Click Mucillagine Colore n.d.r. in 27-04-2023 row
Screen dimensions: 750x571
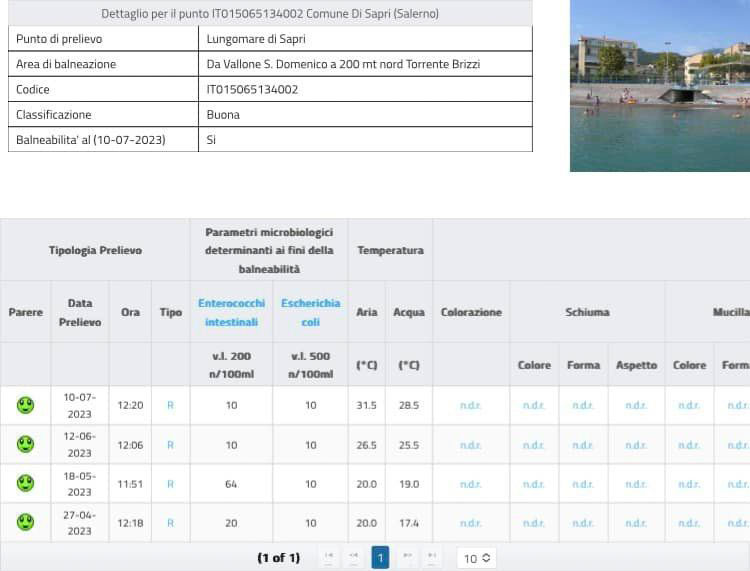pos(689,523)
